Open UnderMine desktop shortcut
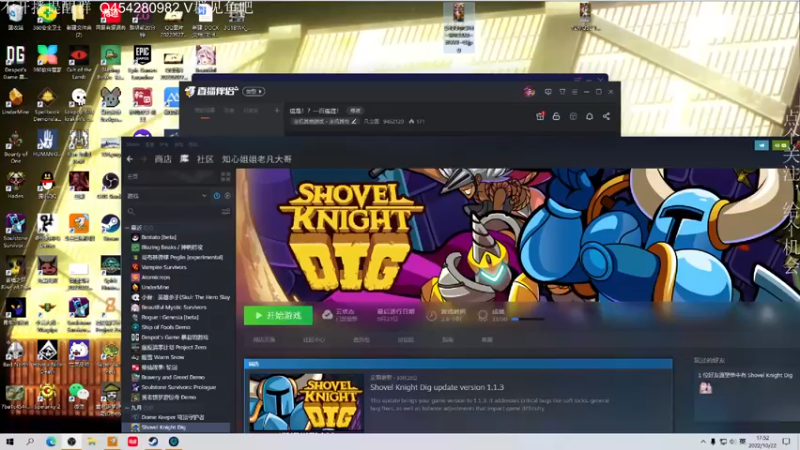The height and width of the screenshot is (450, 800). point(15,101)
